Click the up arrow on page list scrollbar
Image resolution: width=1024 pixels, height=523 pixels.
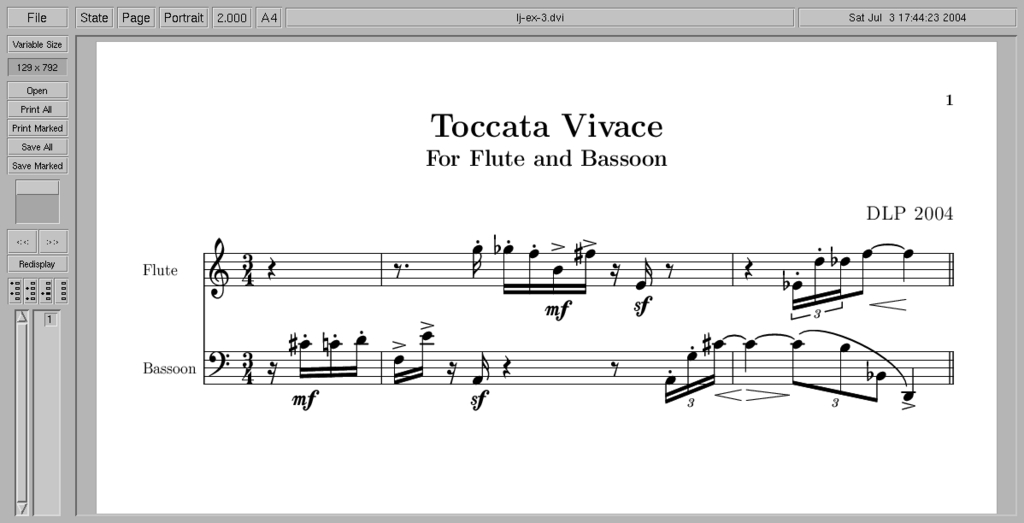coord(22,317)
